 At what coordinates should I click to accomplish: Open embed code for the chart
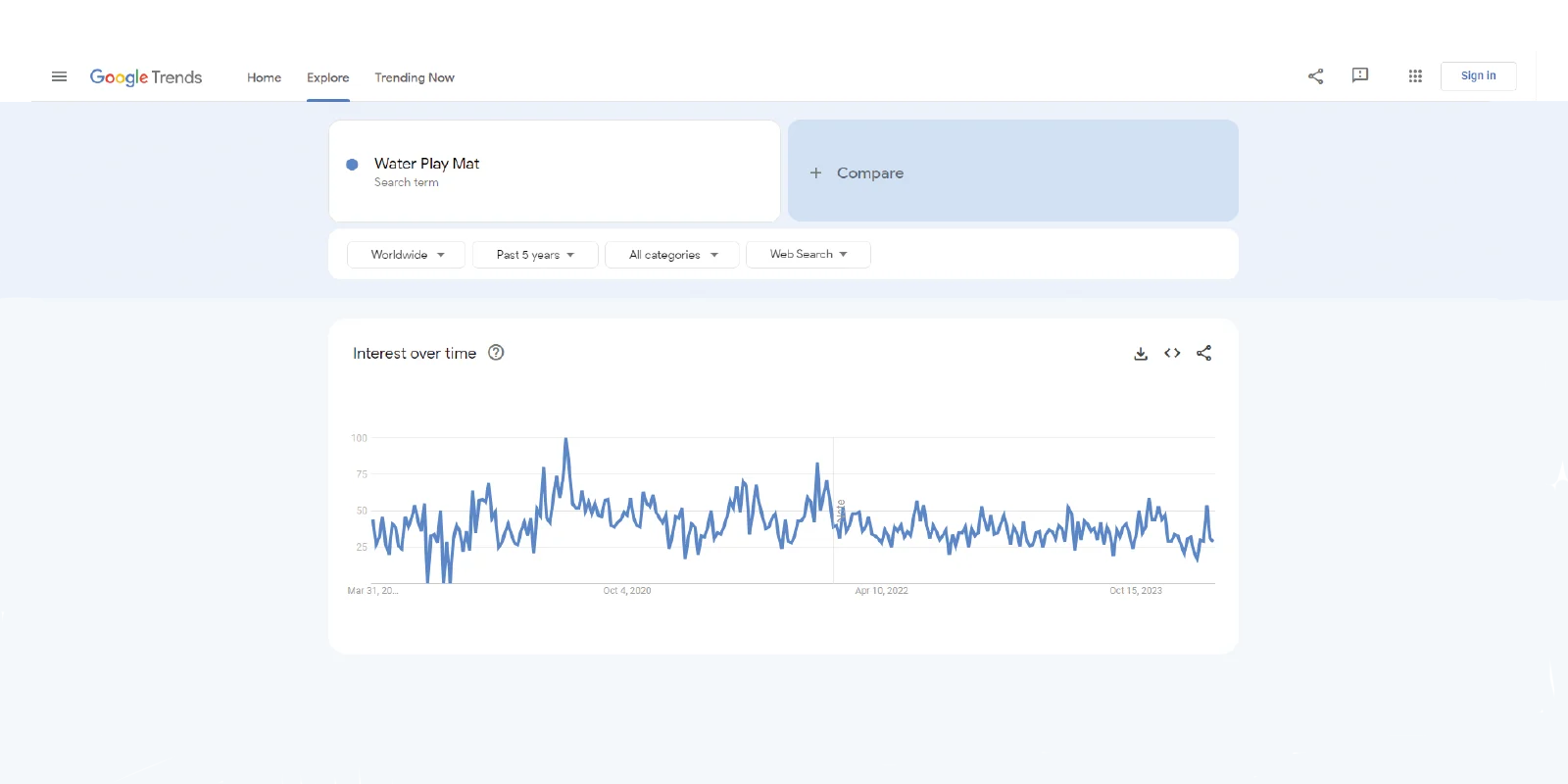click(1172, 354)
